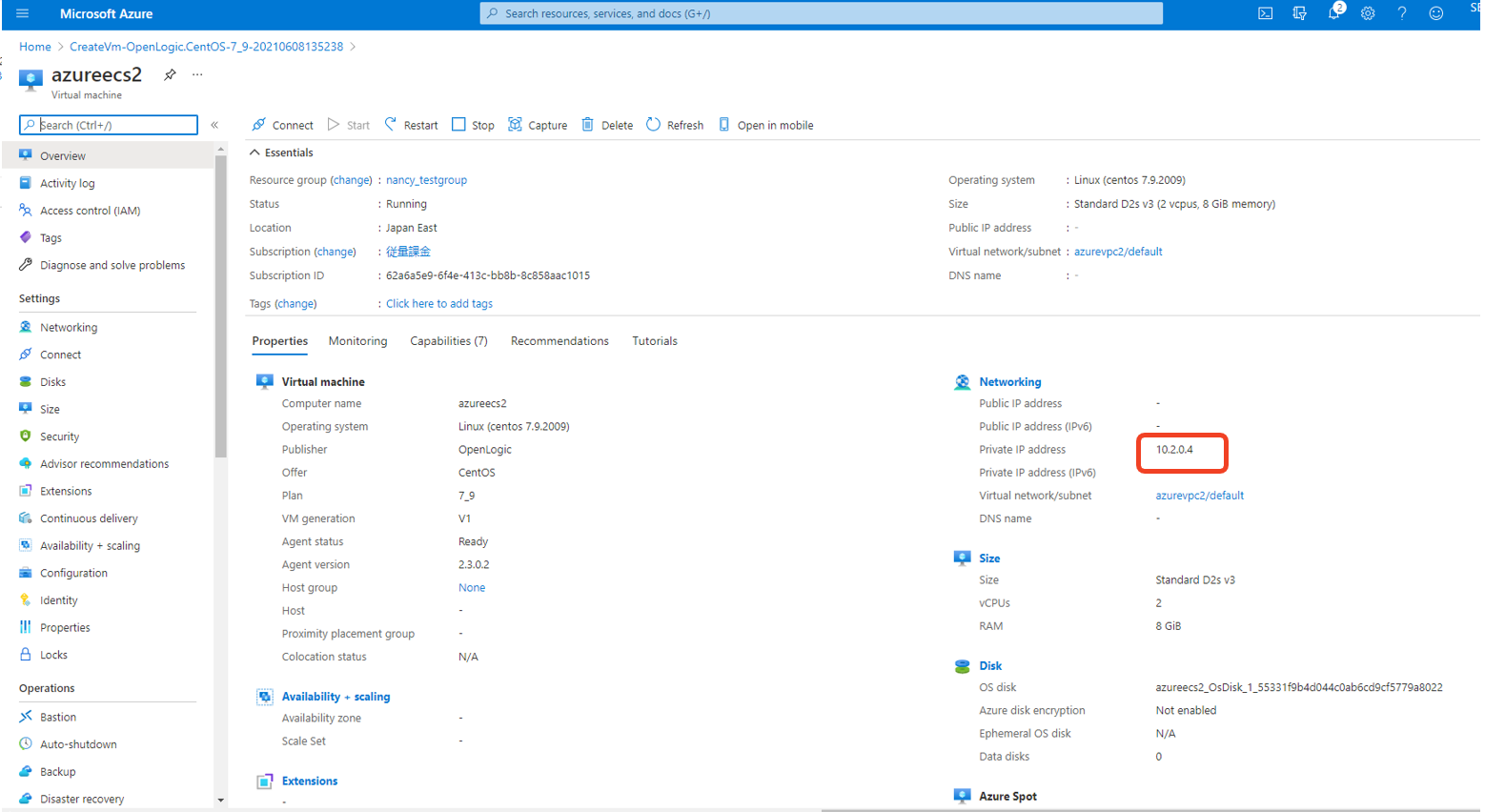Open the notifications bell

1334,13
